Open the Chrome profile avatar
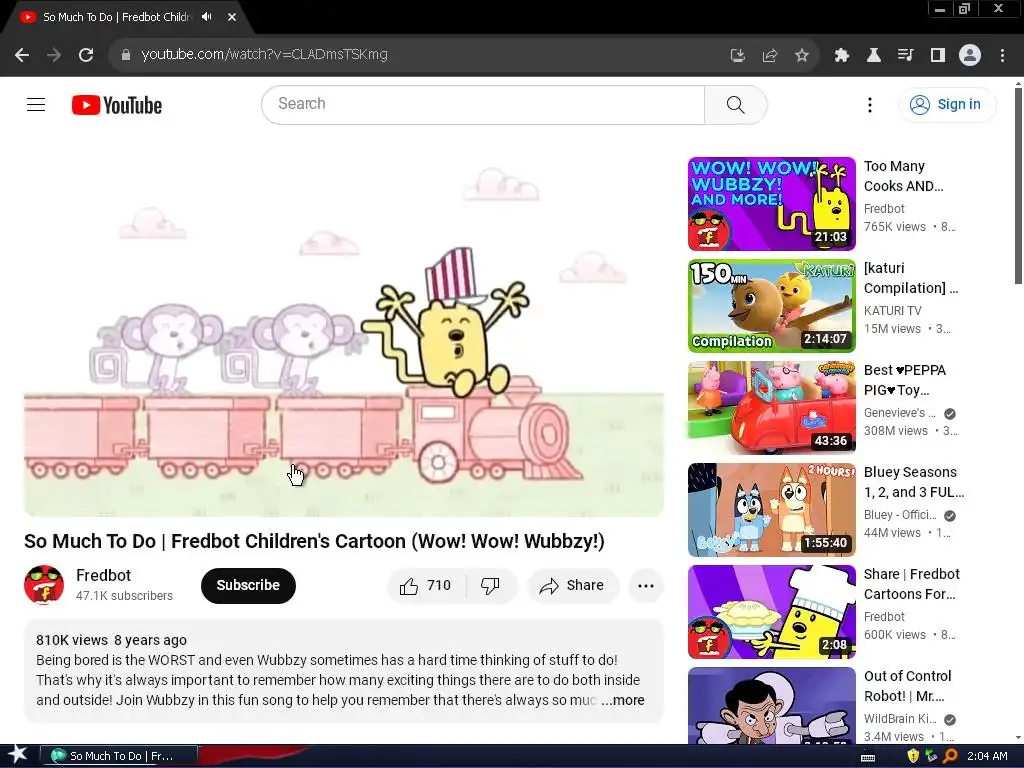 point(970,55)
